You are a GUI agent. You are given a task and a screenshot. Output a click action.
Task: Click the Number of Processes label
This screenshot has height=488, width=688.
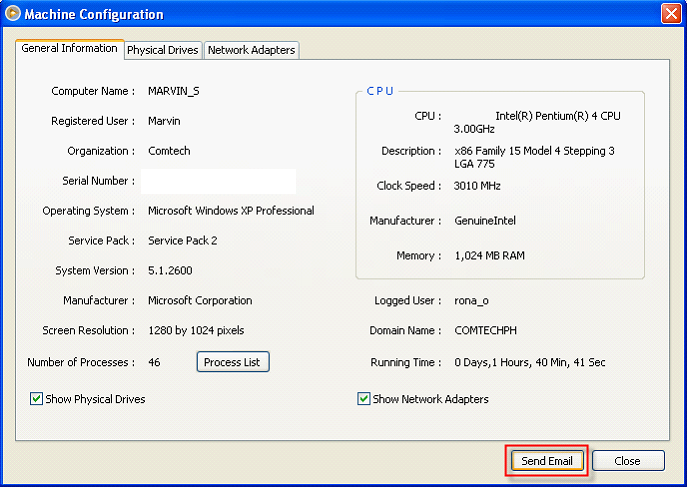click(81, 362)
